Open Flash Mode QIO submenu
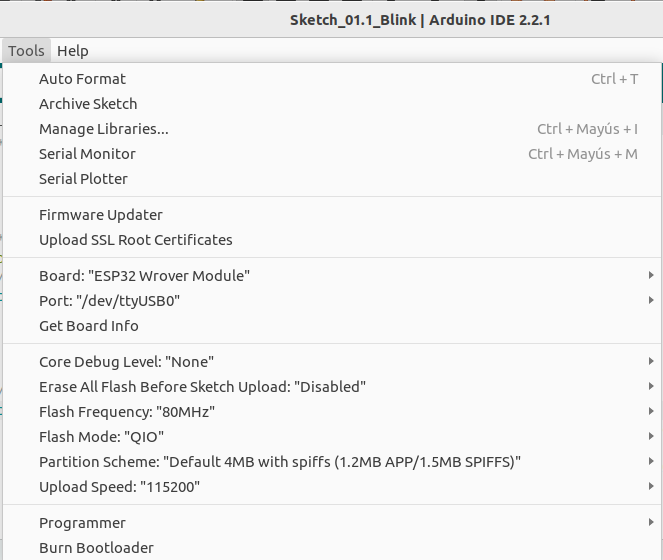This screenshot has width=663, height=560. (x=101, y=437)
